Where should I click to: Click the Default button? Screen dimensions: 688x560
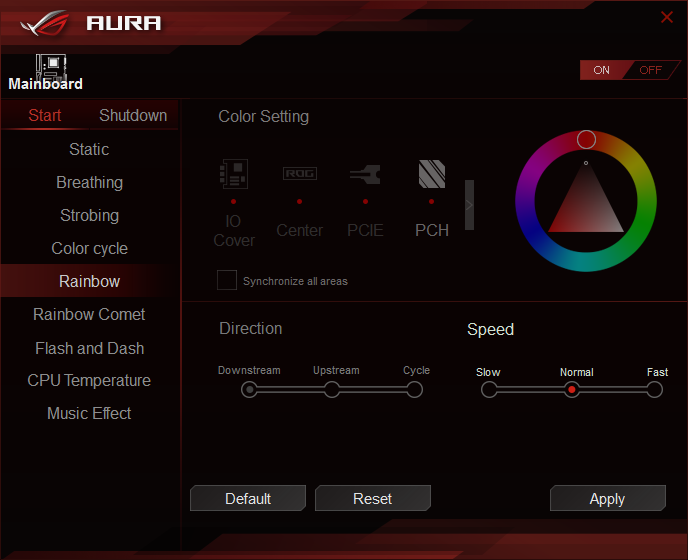(x=248, y=498)
